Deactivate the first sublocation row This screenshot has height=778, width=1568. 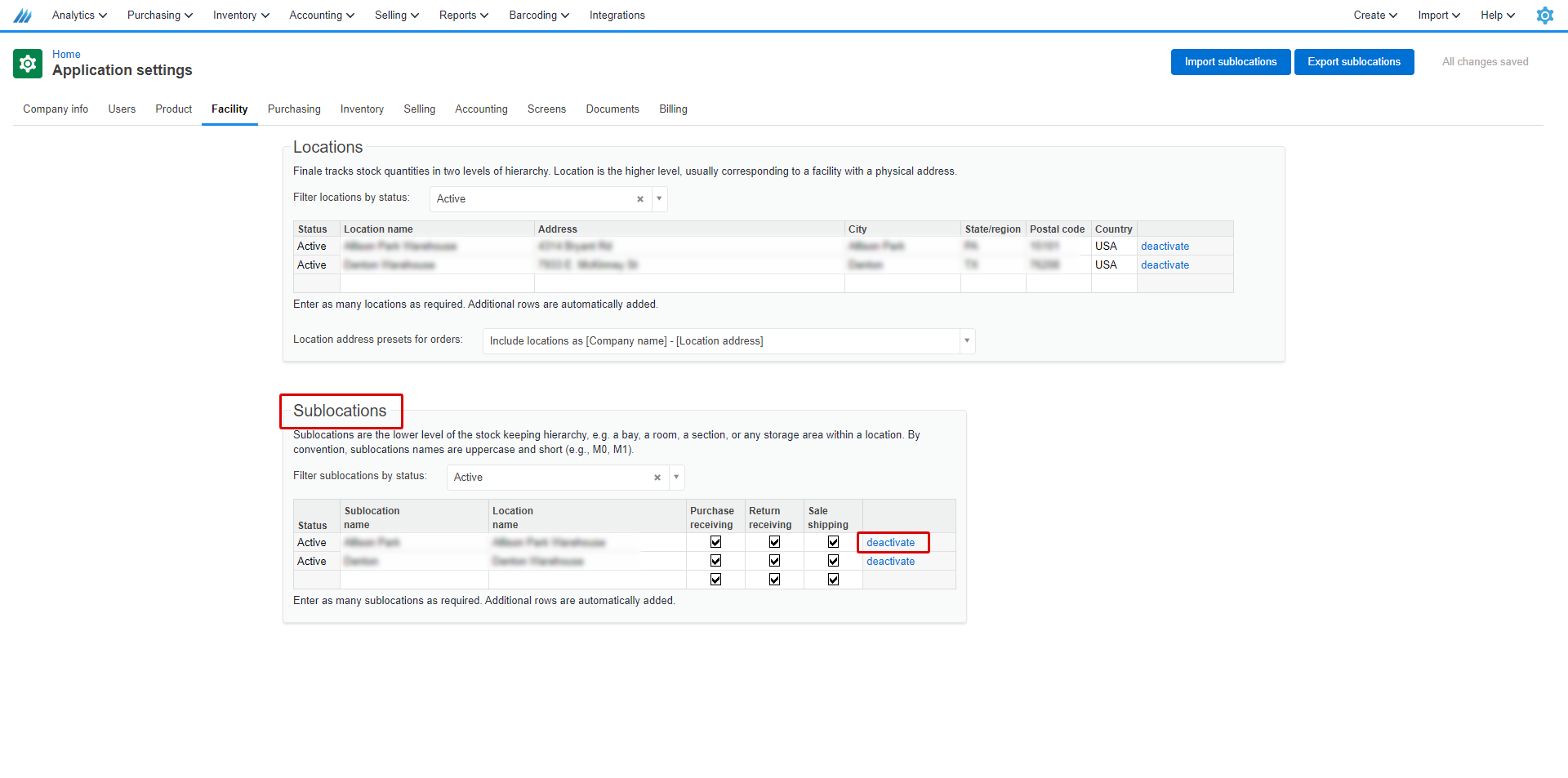coord(890,543)
